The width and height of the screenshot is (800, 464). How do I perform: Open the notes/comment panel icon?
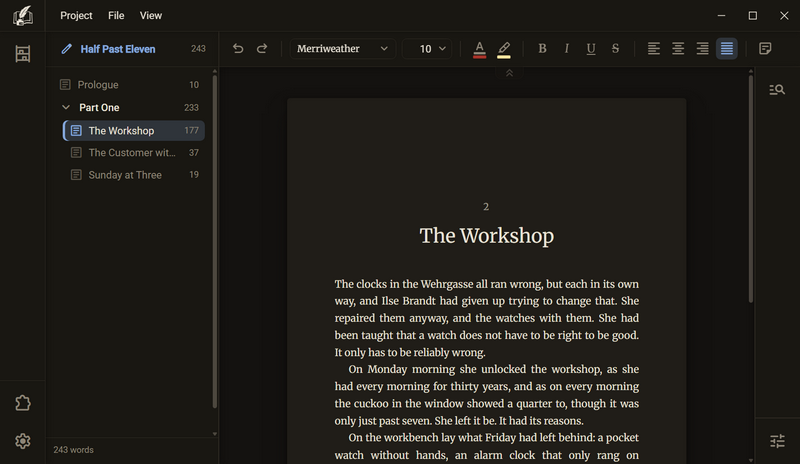[765, 48]
